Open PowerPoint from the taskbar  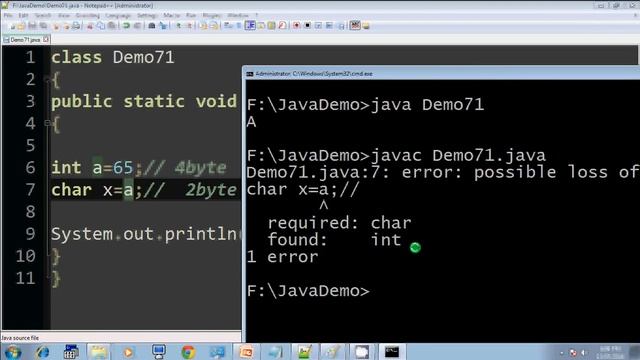246,352
